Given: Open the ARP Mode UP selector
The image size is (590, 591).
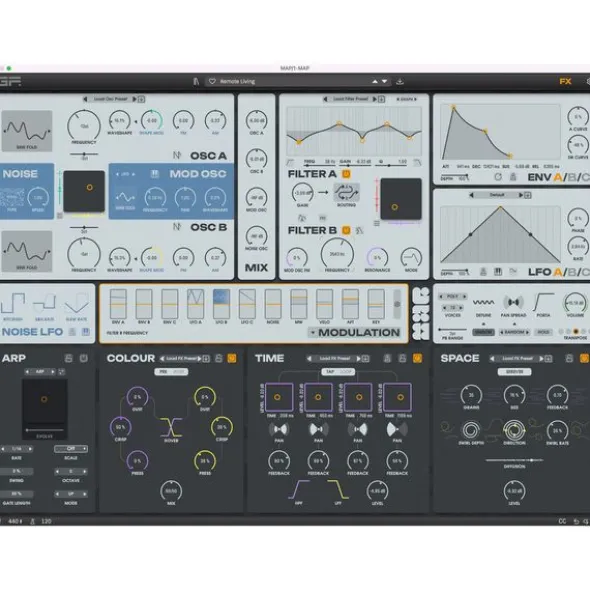Looking at the screenshot, I should (71, 494).
